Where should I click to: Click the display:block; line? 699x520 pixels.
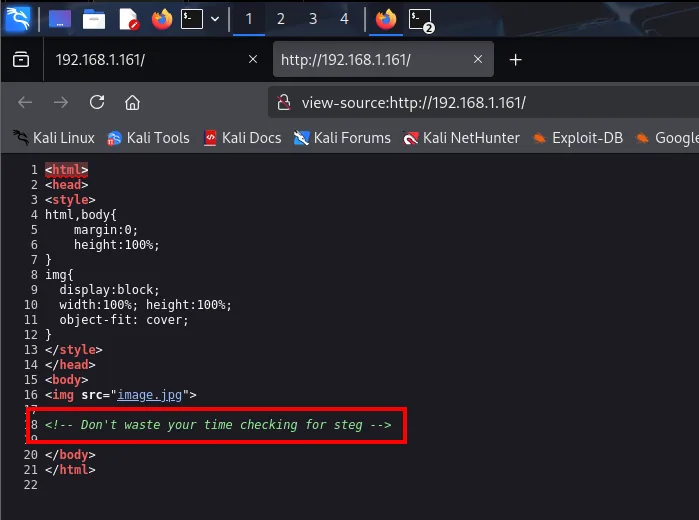coord(110,290)
